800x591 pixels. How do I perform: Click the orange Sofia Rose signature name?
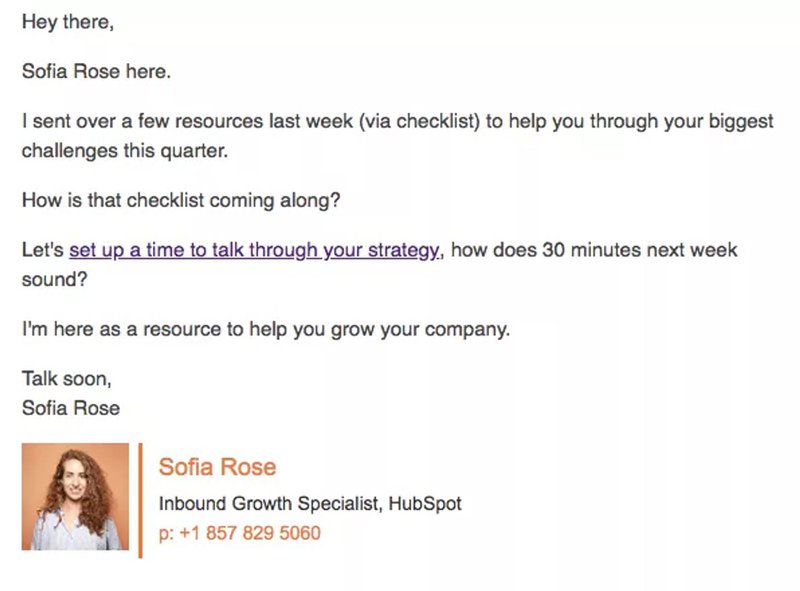click(x=217, y=467)
